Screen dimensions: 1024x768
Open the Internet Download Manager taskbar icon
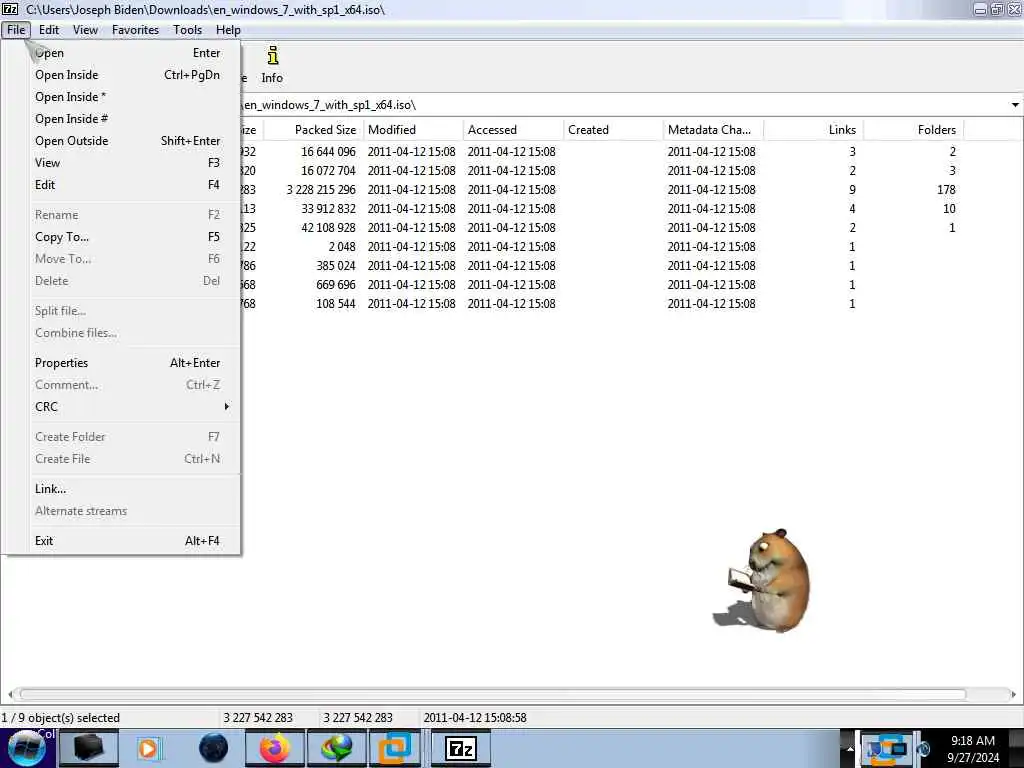pos(336,748)
